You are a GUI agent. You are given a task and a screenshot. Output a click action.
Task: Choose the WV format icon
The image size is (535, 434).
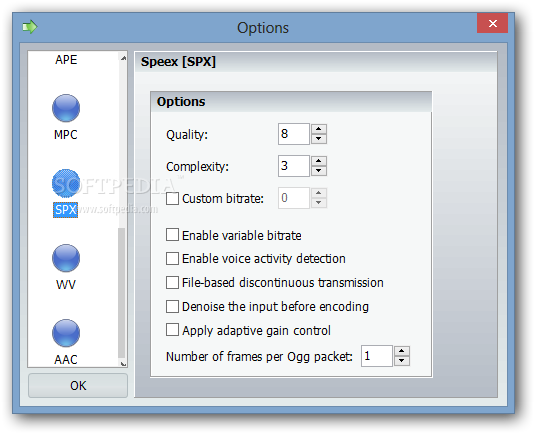[66, 258]
